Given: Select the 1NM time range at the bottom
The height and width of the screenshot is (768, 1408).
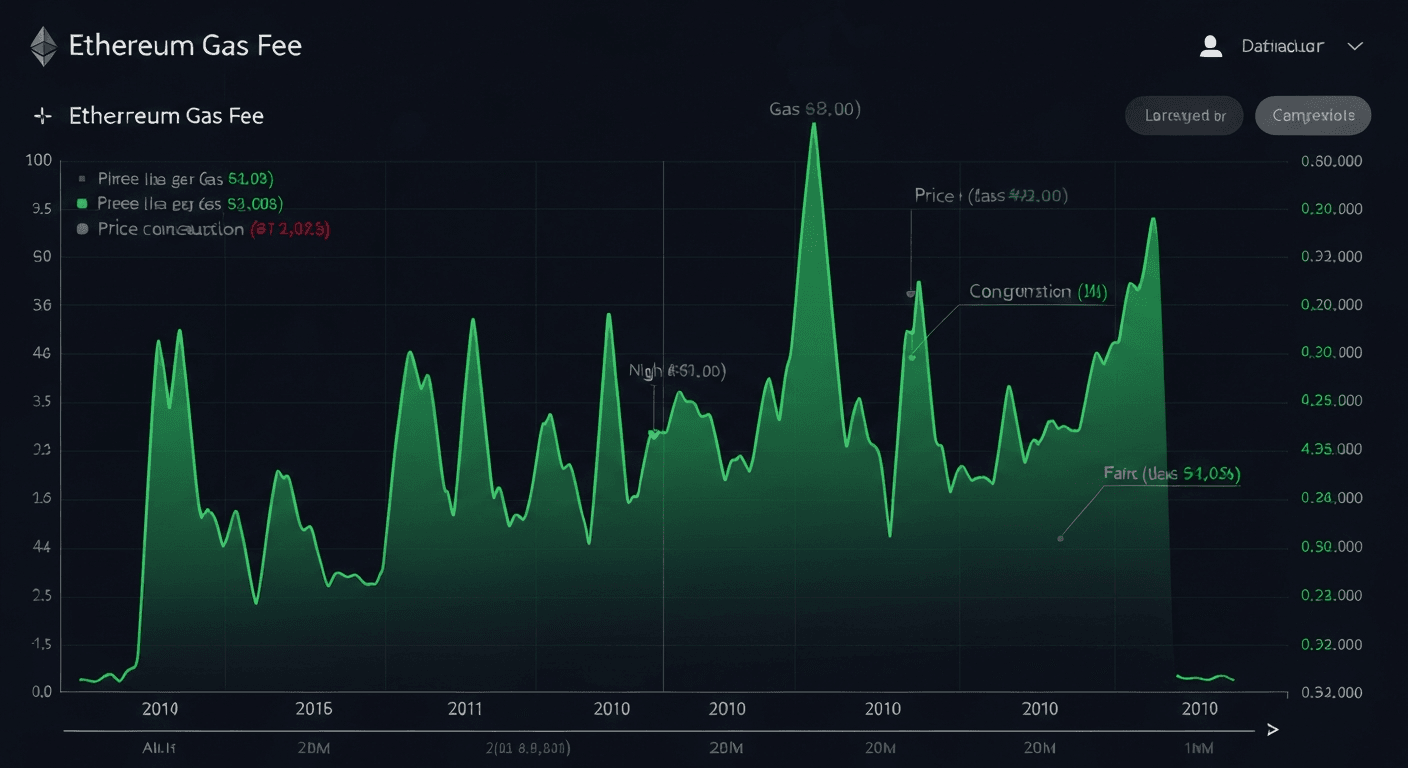Looking at the screenshot, I should (1199, 747).
